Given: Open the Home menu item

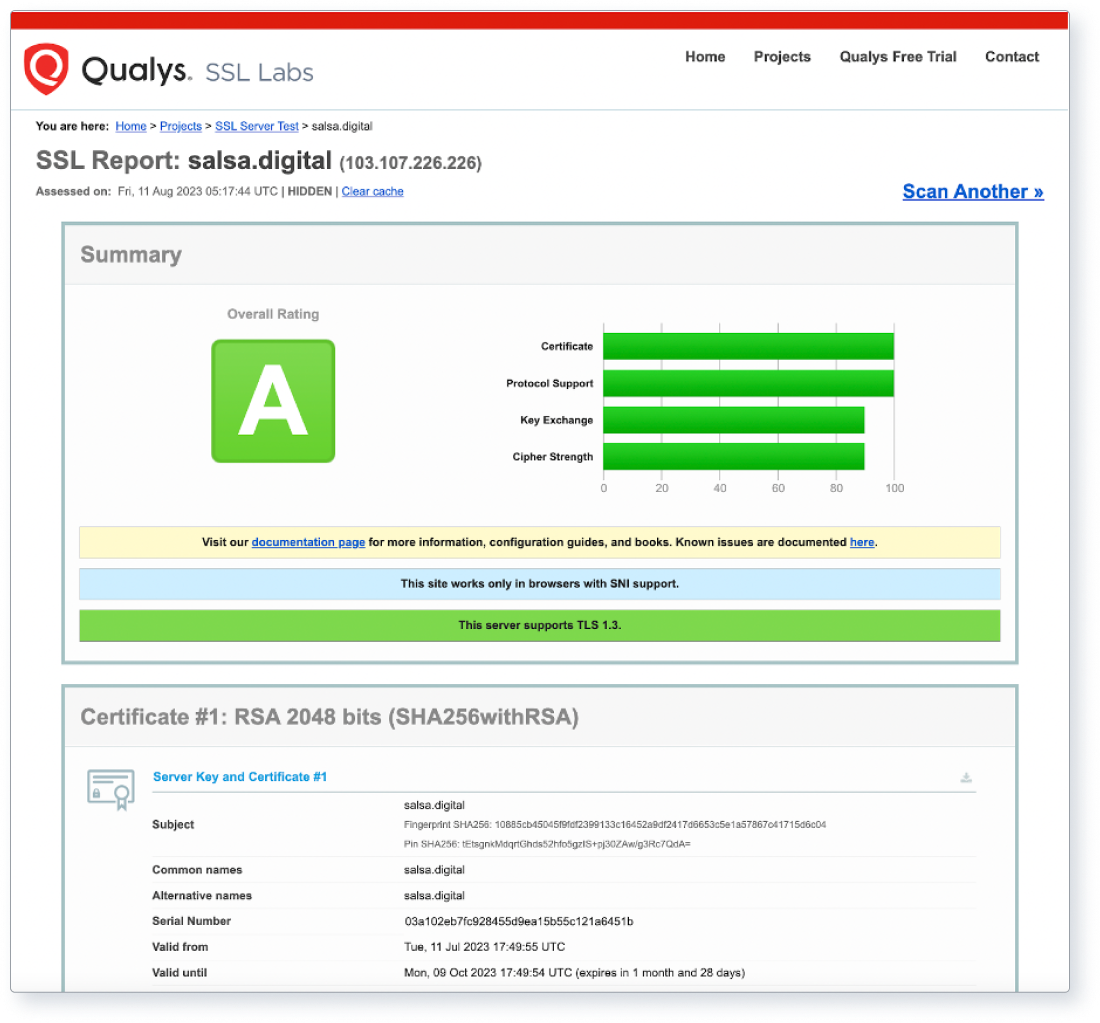Looking at the screenshot, I should 705,57.
